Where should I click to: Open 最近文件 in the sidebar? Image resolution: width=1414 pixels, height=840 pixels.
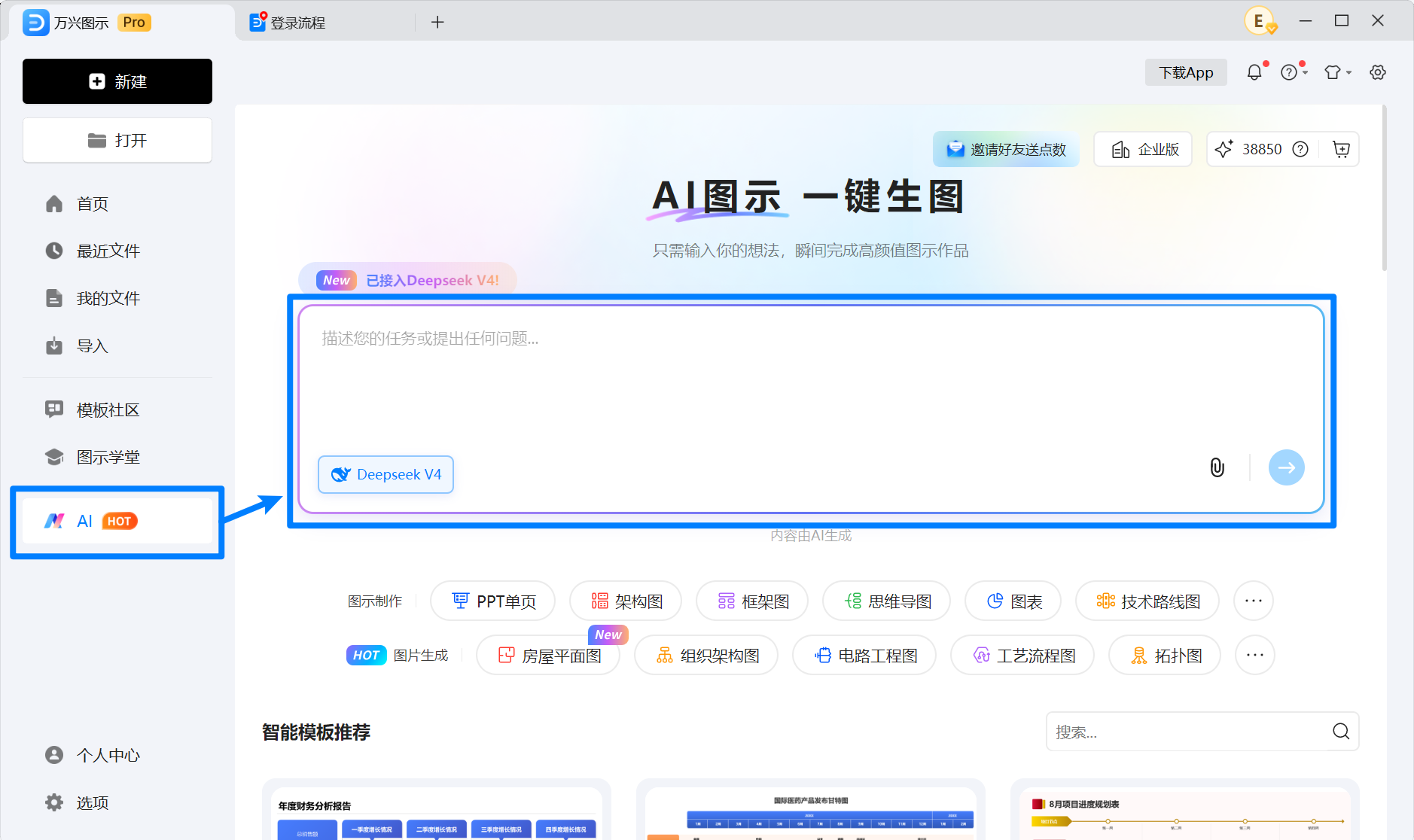point(117,251)
